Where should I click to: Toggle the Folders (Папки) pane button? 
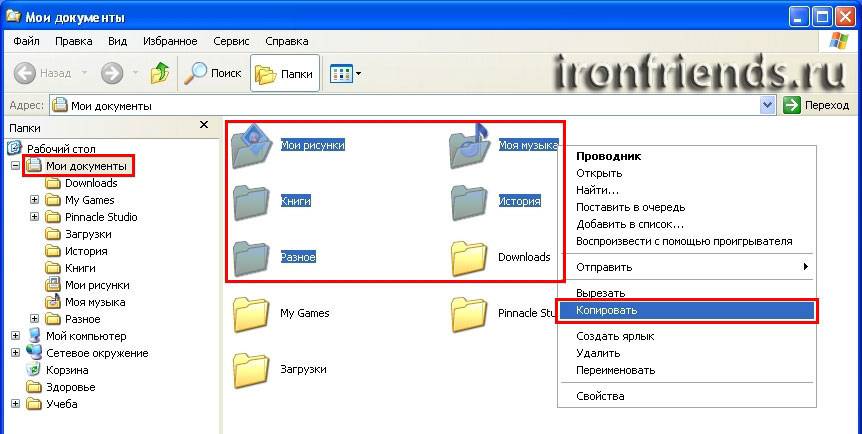285,73
